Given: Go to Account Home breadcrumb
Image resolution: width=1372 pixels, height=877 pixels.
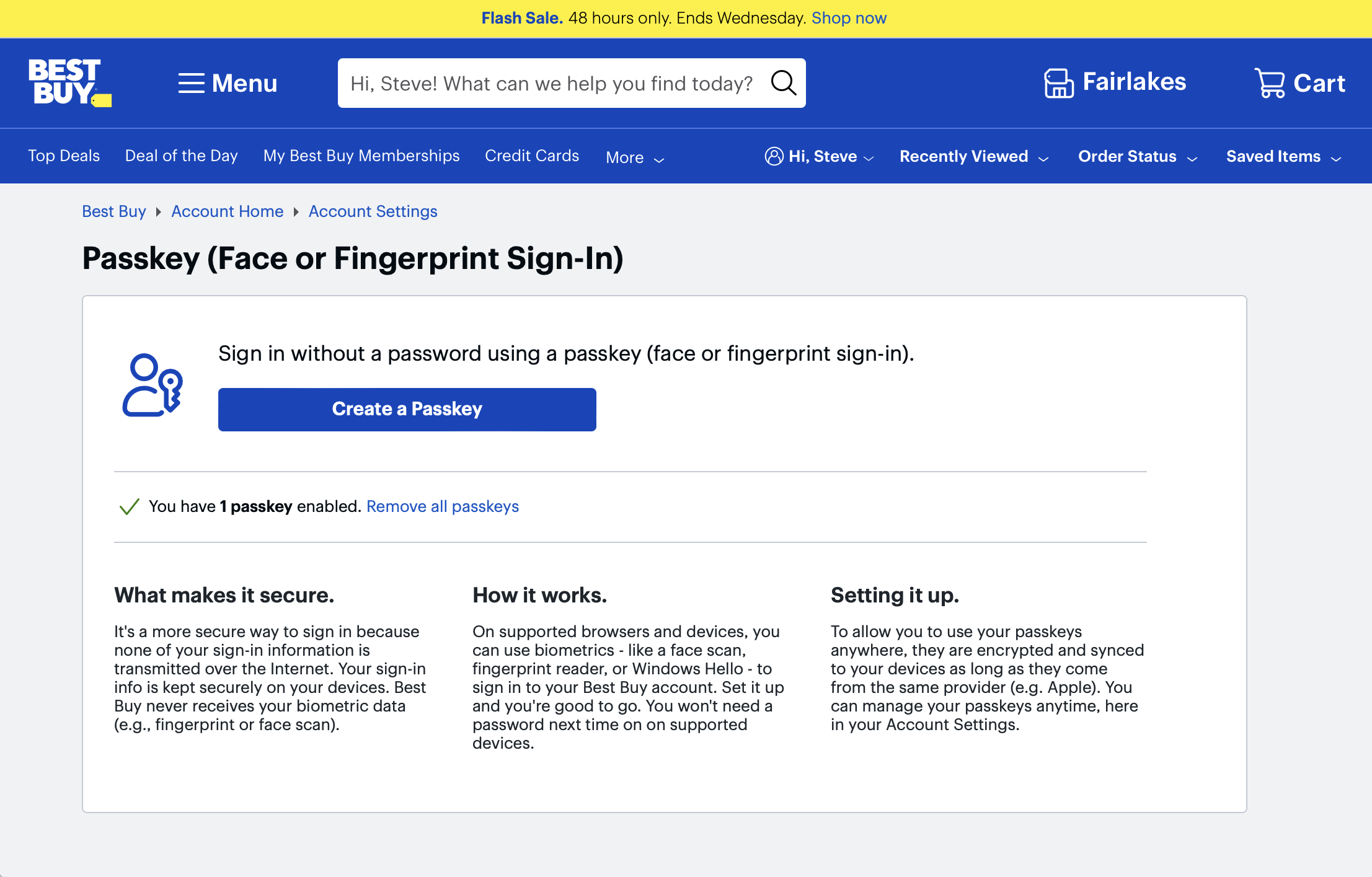Looking at the screenshot, I should tap(227, 211).
